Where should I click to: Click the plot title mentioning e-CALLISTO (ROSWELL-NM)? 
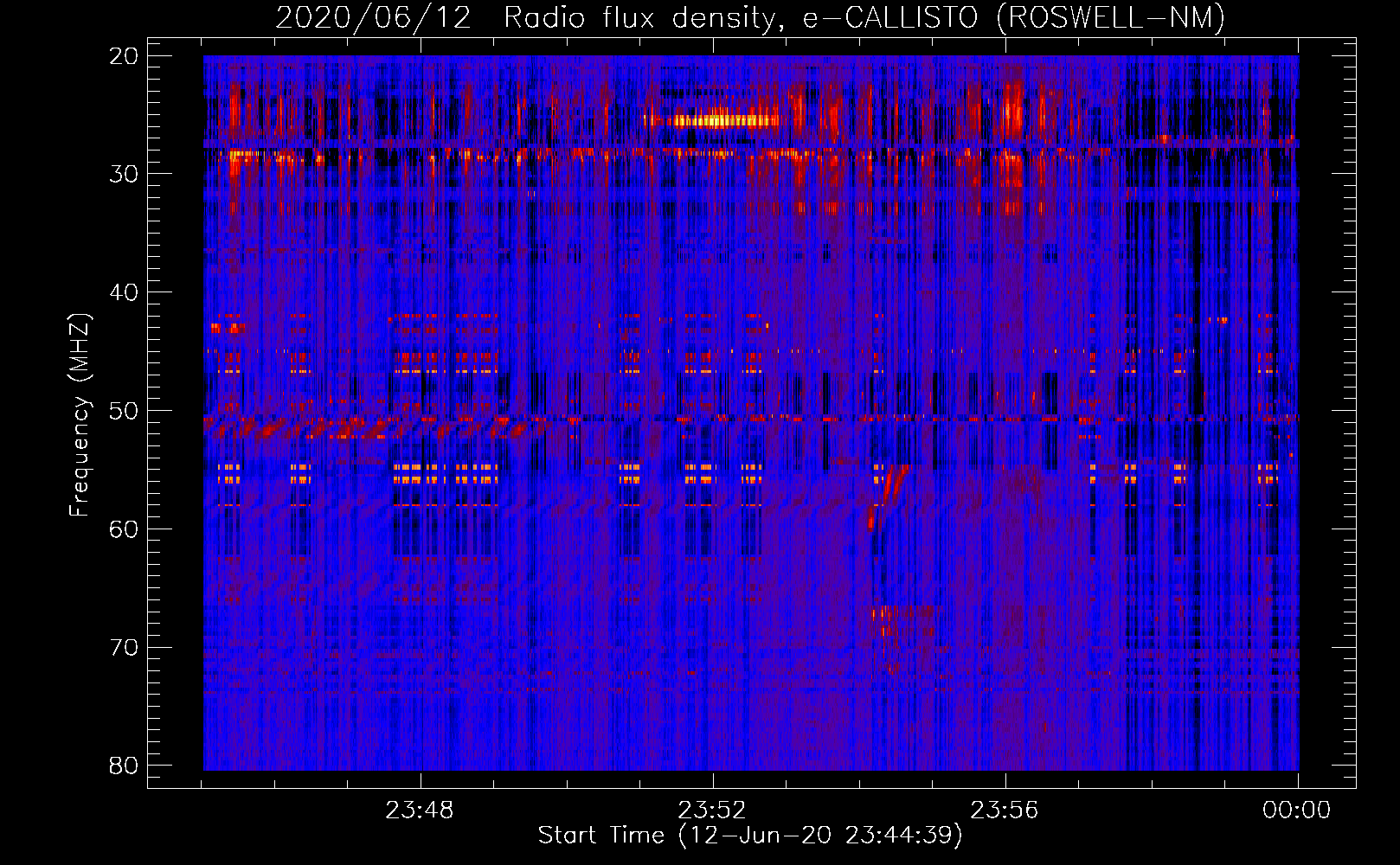pyautogui.click(x=750, y=17)
